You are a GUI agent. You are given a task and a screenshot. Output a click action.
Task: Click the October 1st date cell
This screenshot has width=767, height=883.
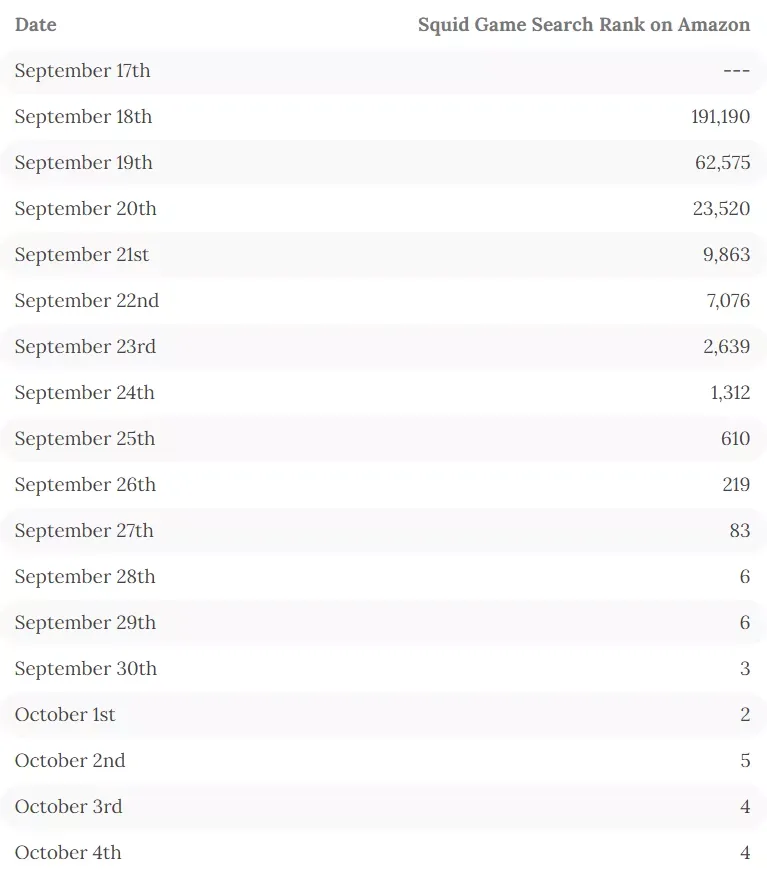click(65, 715)
